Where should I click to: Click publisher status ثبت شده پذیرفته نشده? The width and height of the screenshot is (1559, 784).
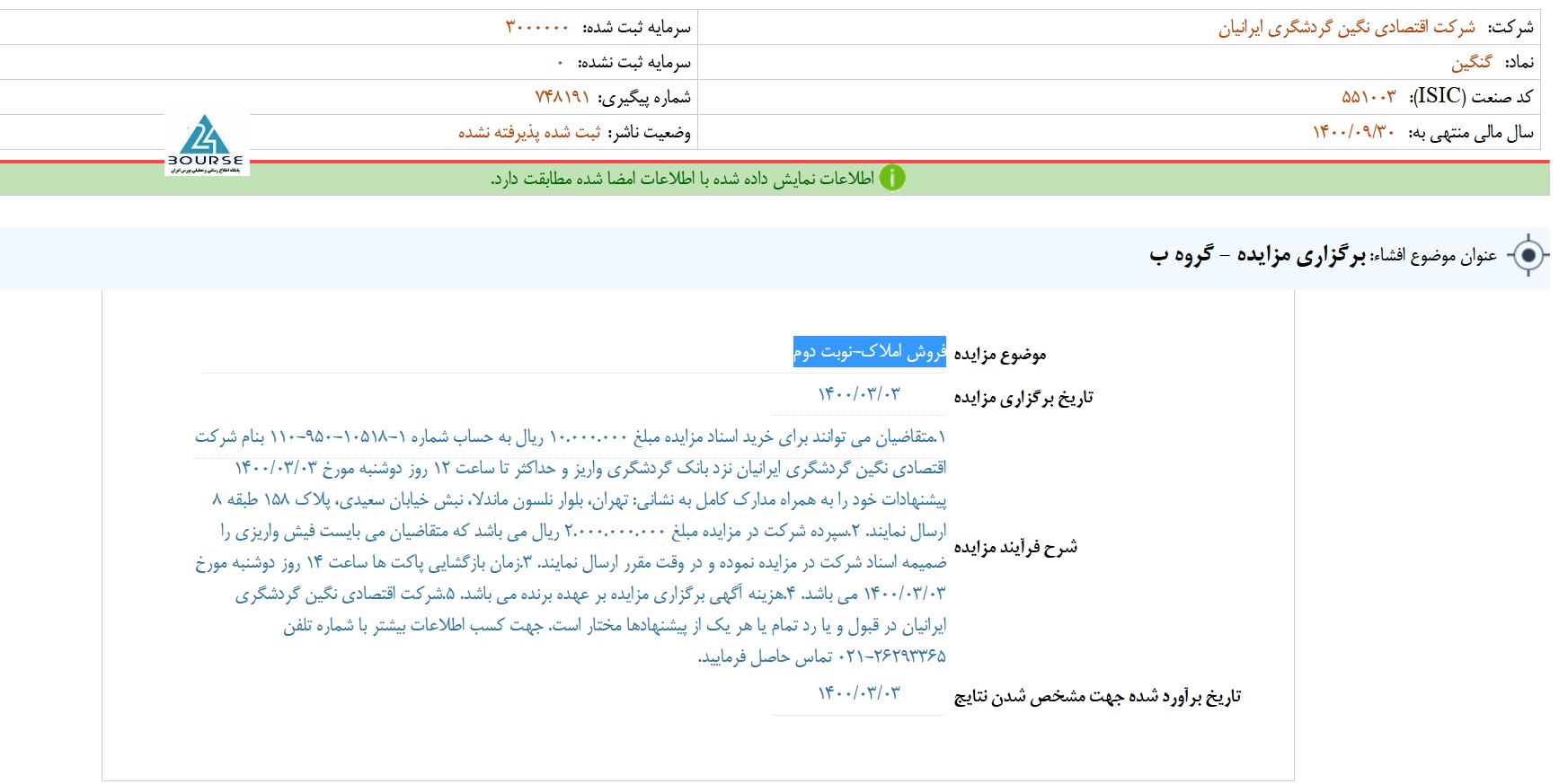click(x=529, y=132)
